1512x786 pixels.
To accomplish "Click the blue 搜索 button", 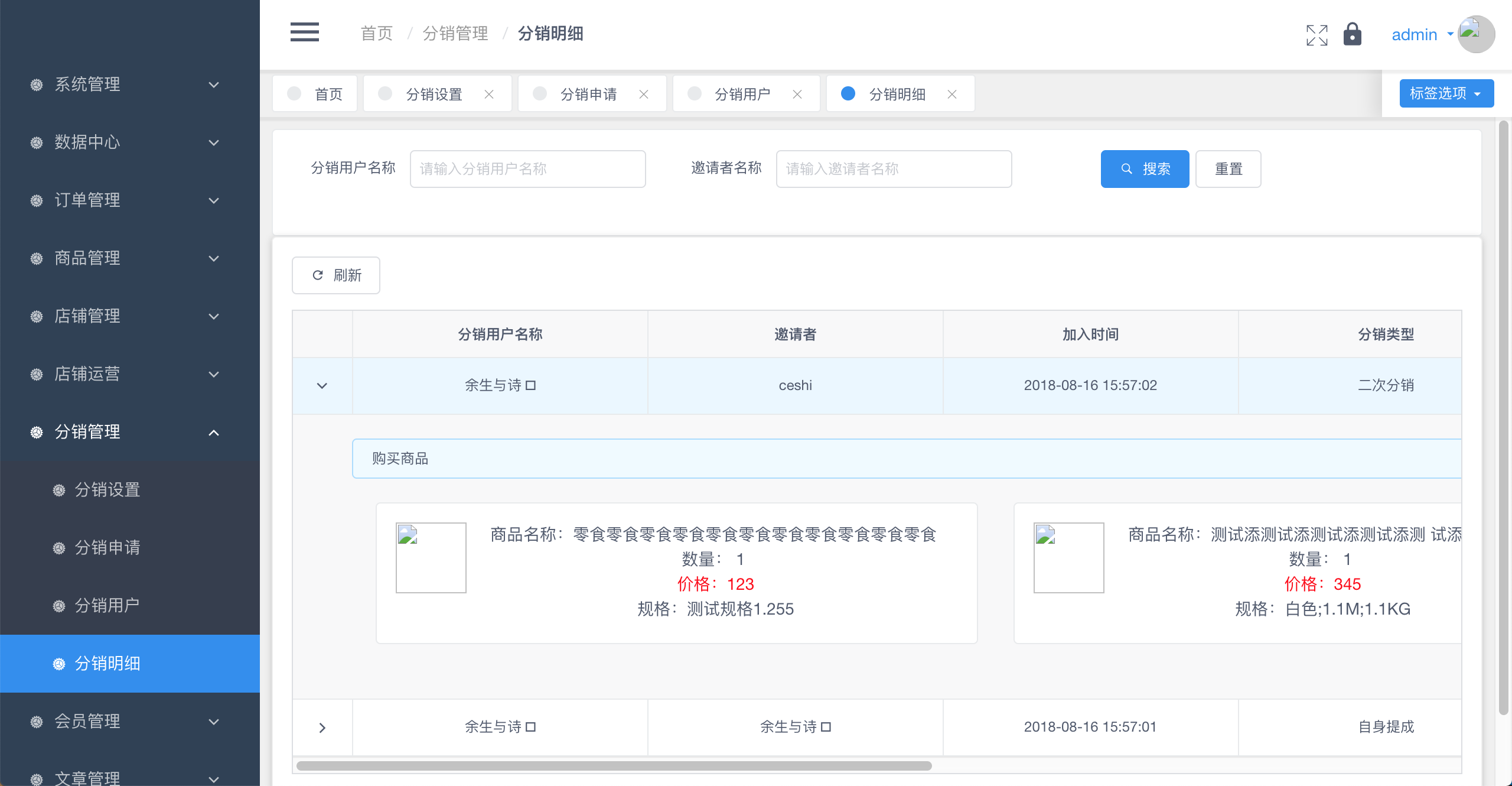I will [1144, 169].
